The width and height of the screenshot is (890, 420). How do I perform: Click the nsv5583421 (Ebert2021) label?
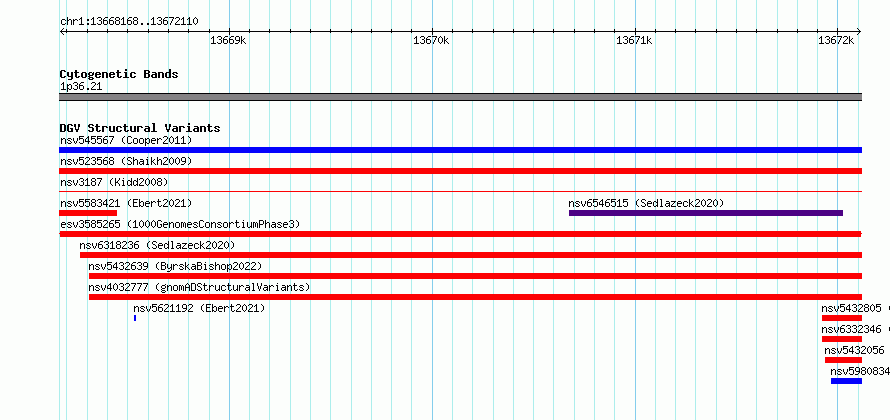coord(126,203)
